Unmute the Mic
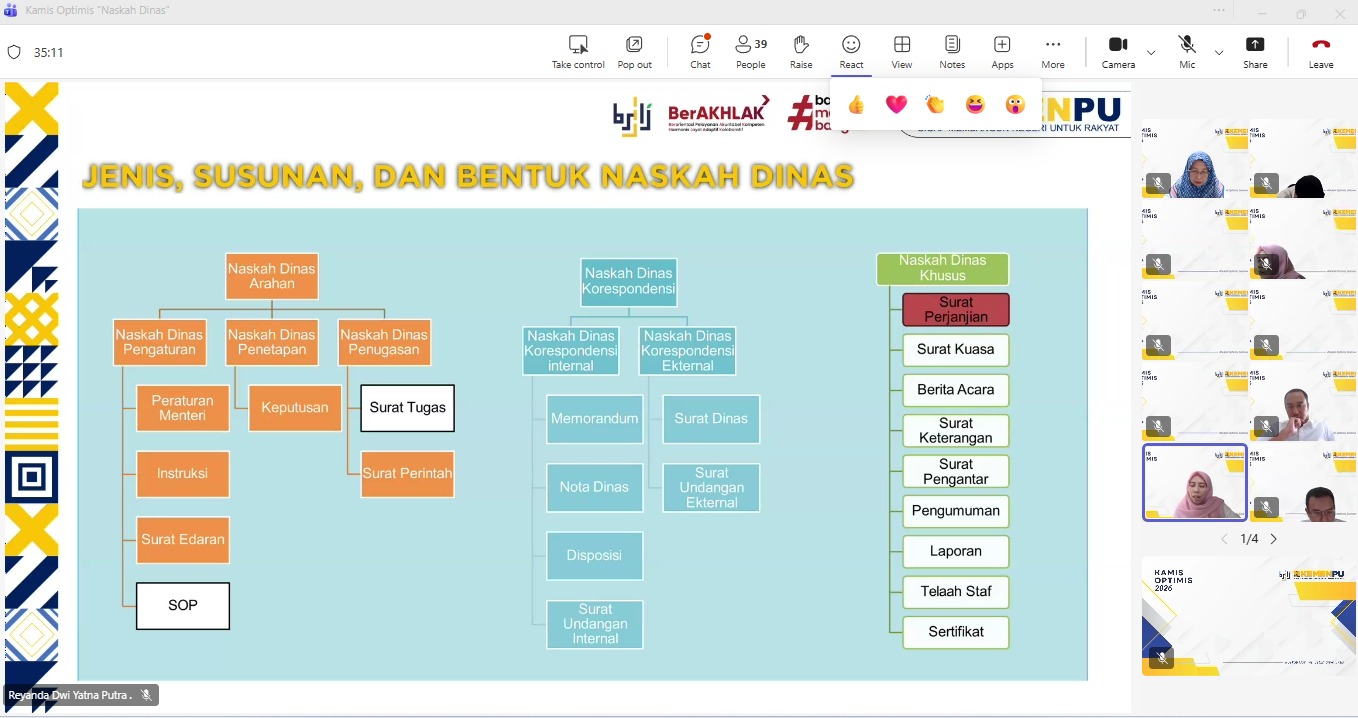The height and width of the screenshot is (718, 1358). tap(1187, 51)
